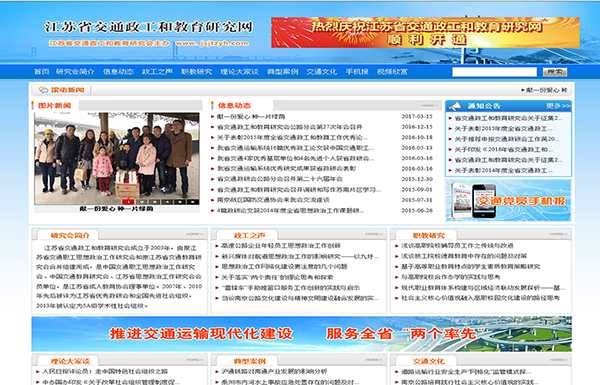This screenshot has height=385, width=600.
Task: Click the 搜索 search button
Action: click(x=555, y=72)
